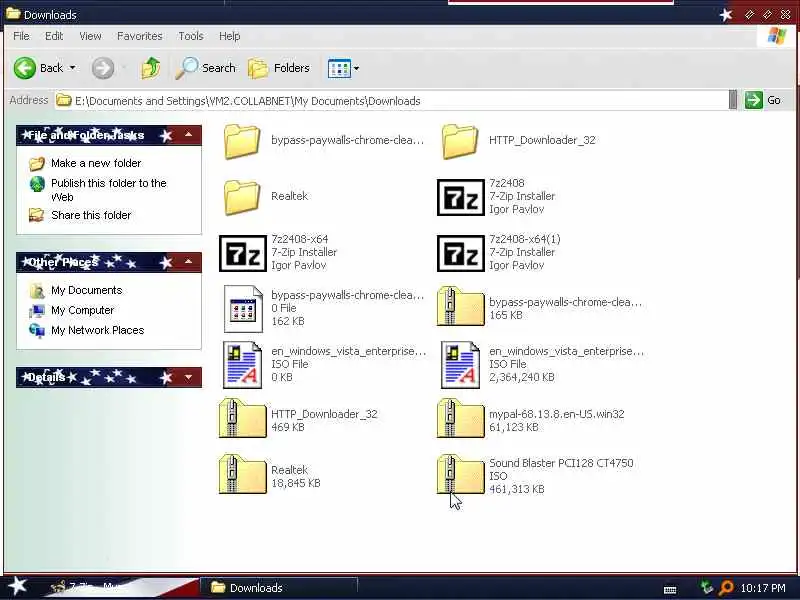Screen dimensions: 800x600
Task: Click the Go button
Action: tap(763, 100)
